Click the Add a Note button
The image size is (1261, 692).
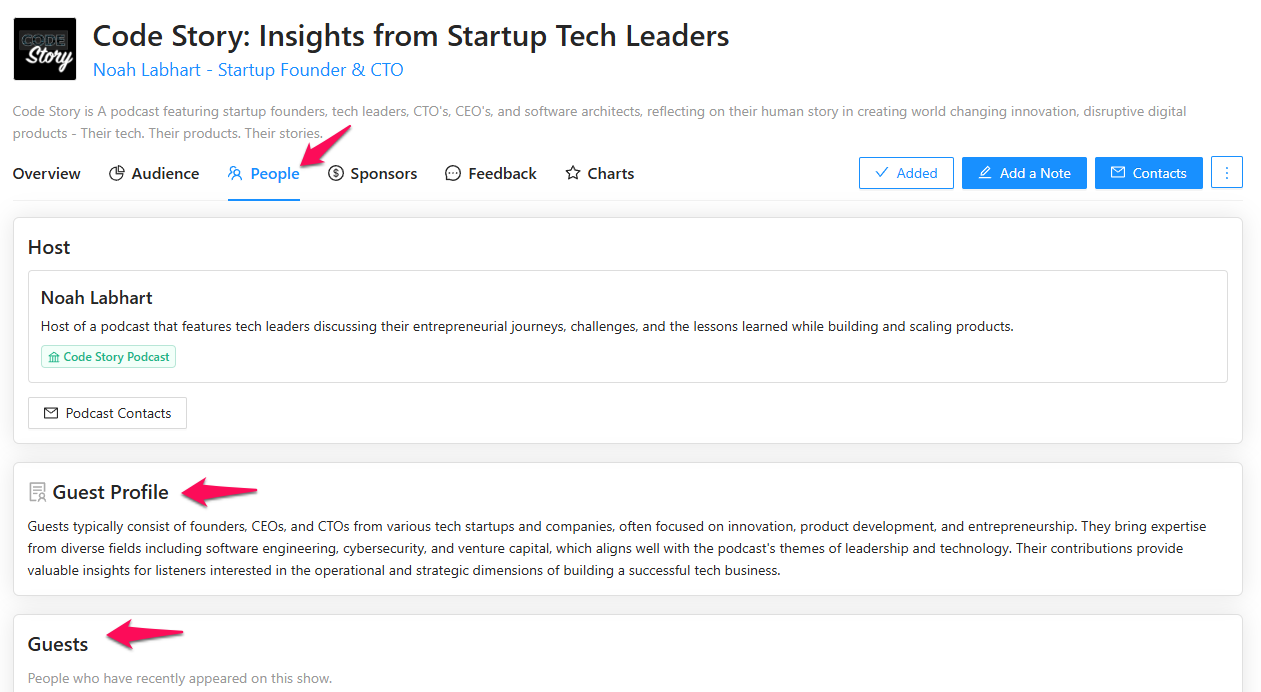click(1024, 173)
